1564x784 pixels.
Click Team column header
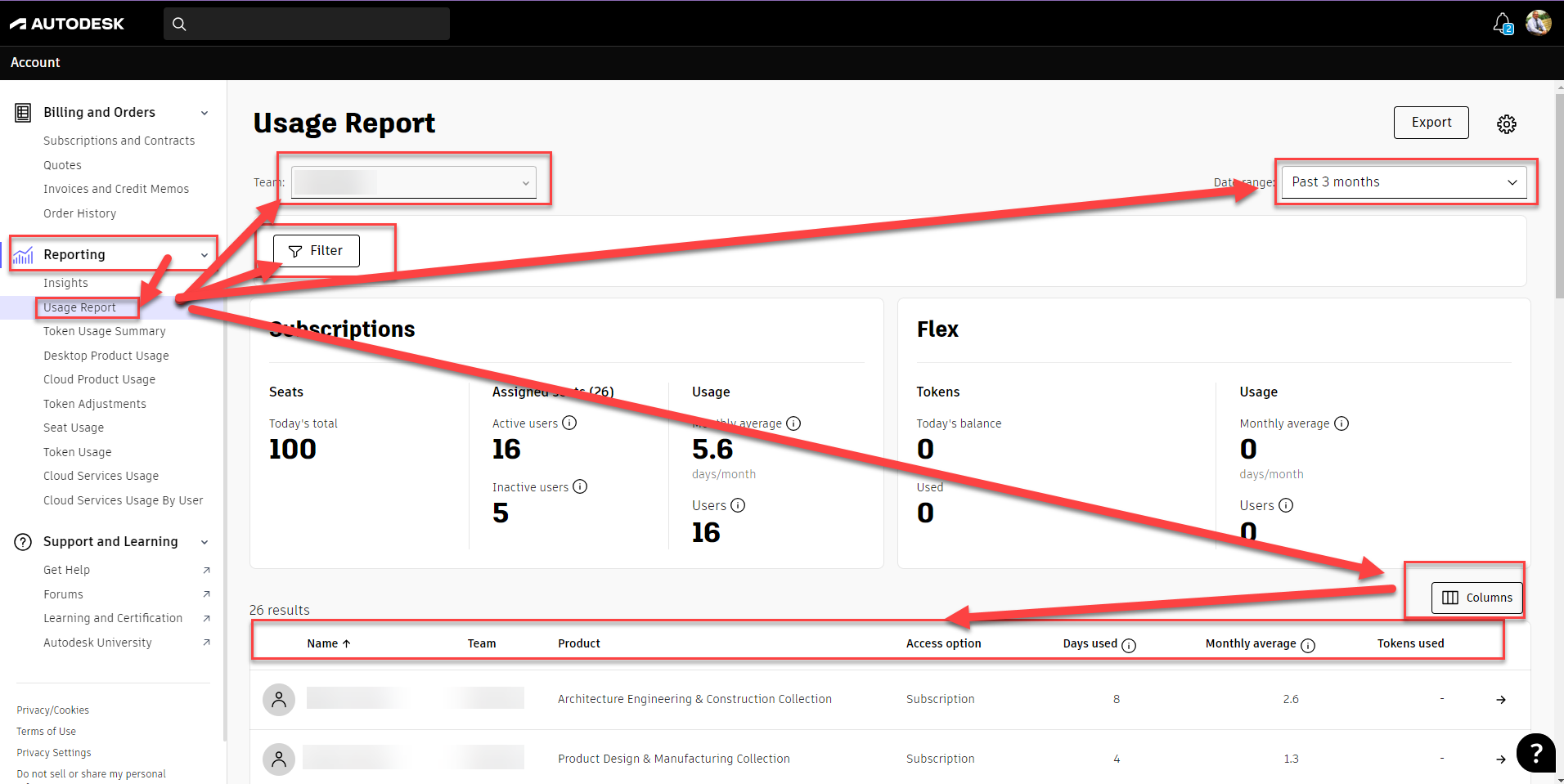point(482,643)
